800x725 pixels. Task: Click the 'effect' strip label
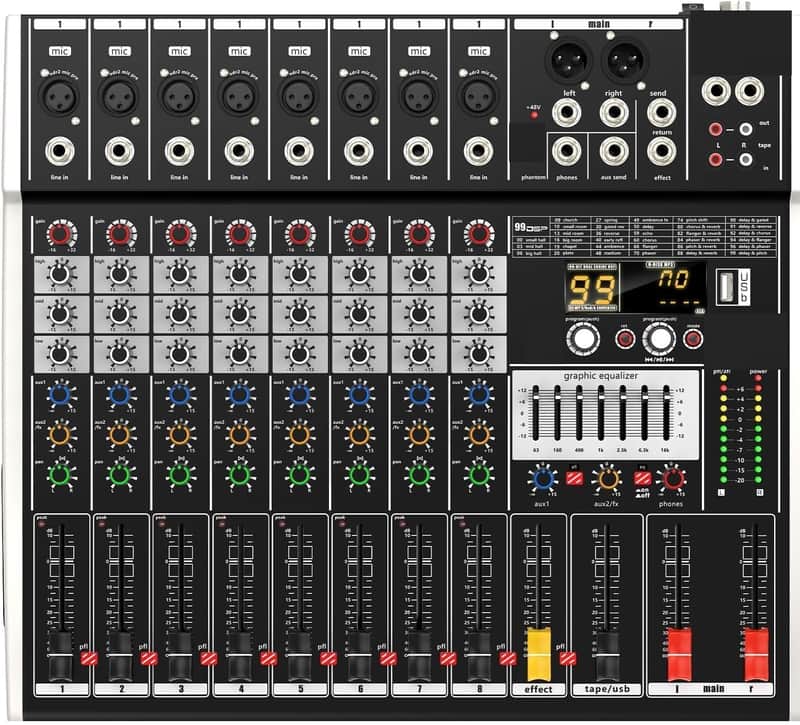pos(538,689)
